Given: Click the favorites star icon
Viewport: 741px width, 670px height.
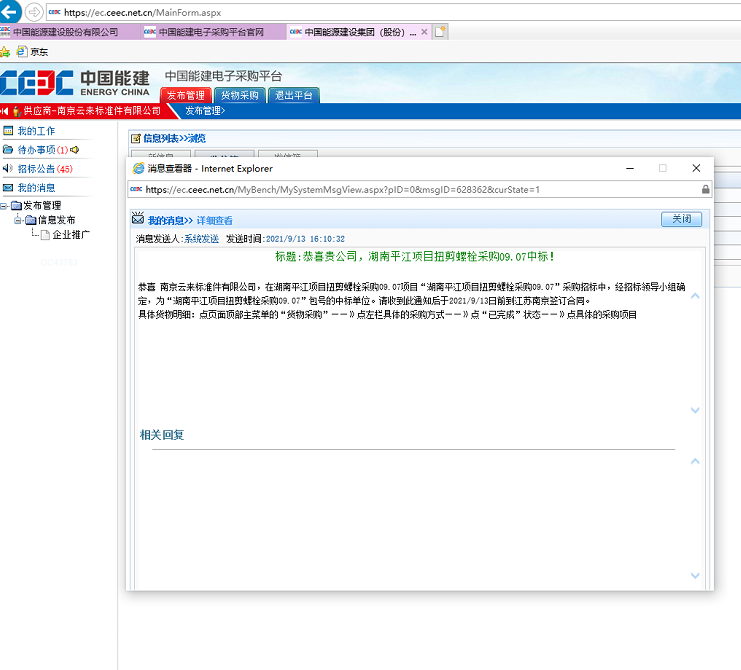Looking at the screenshot, I should pyautogui.click(x=6, y=51).
